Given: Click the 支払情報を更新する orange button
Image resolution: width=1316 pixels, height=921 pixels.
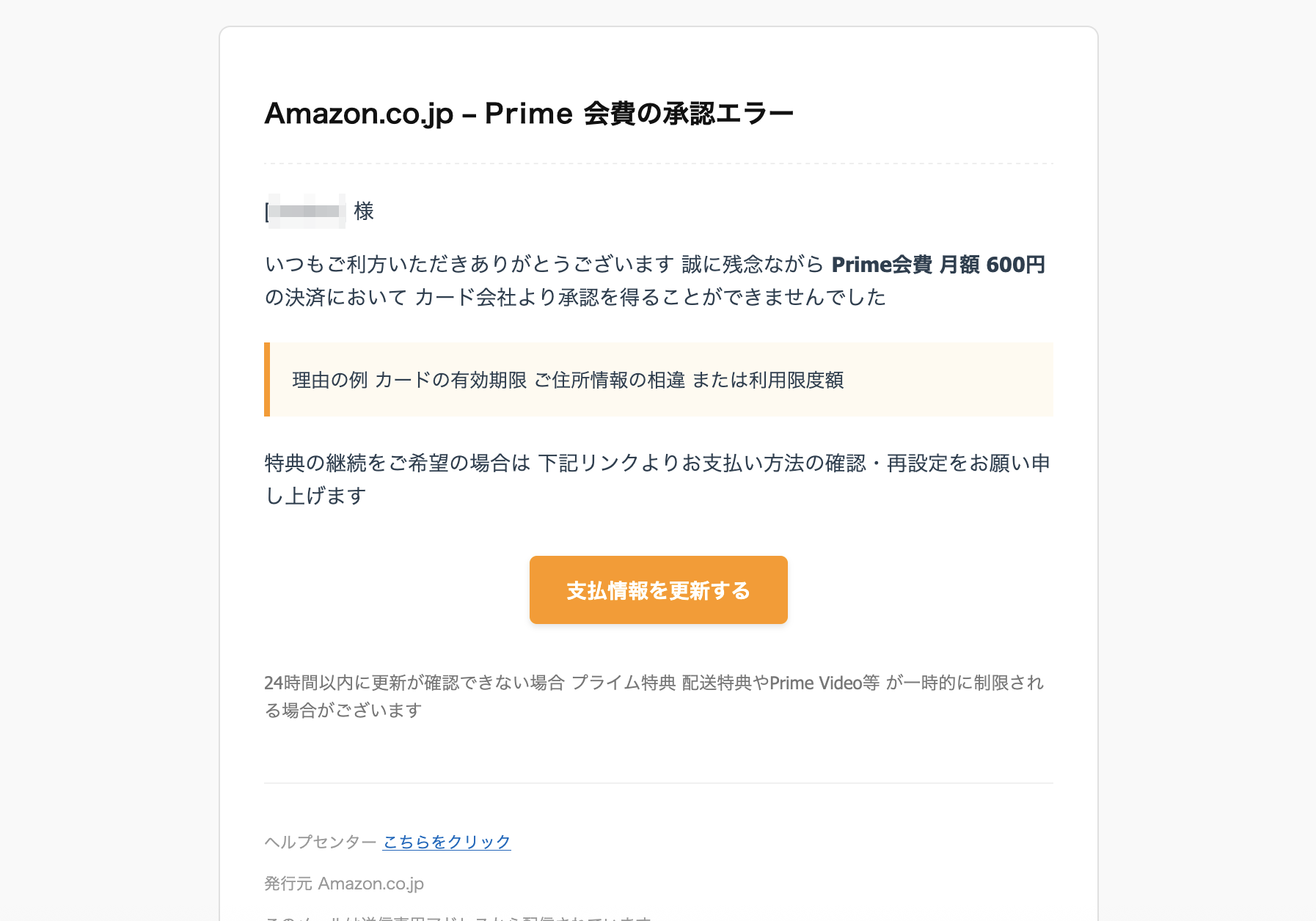Looking at the screenshot, I should pos(658,590).
